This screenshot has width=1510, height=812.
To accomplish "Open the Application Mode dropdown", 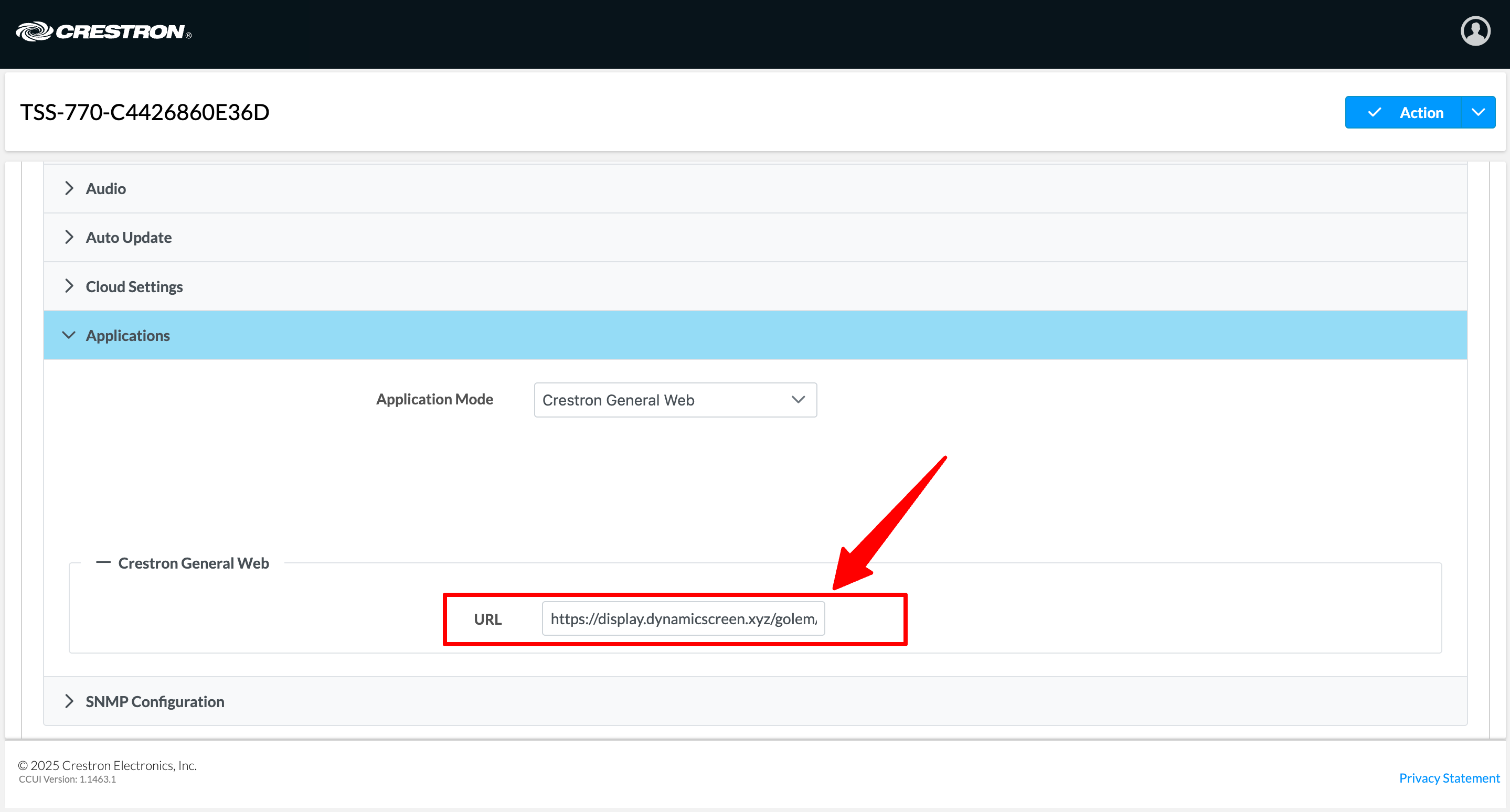I will [x=675, y=400].
